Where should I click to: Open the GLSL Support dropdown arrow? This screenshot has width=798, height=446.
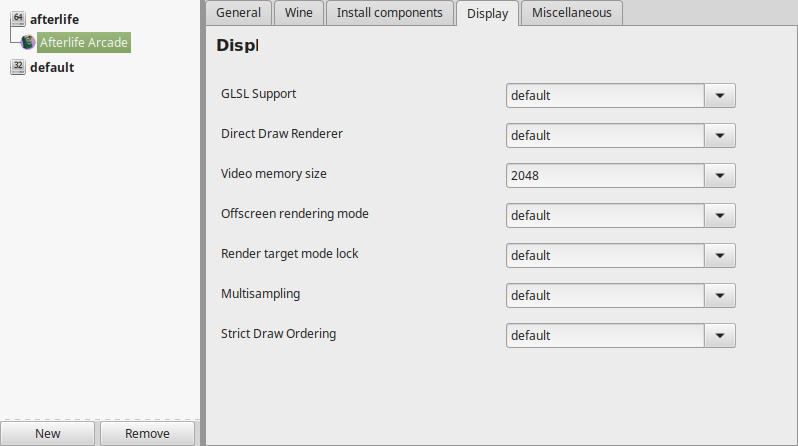[720, 96]
